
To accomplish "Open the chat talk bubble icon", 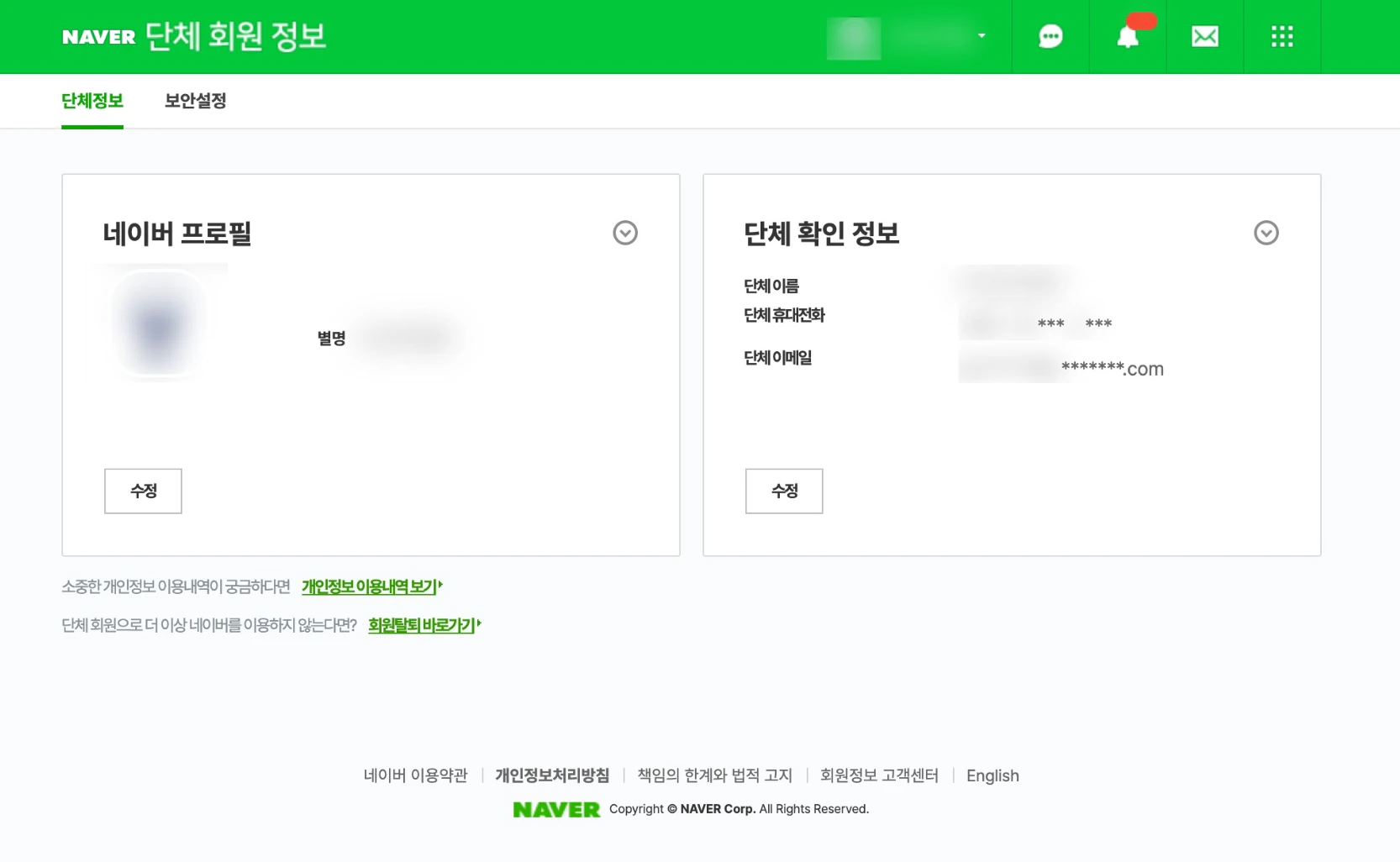I will pos(1050,37).
